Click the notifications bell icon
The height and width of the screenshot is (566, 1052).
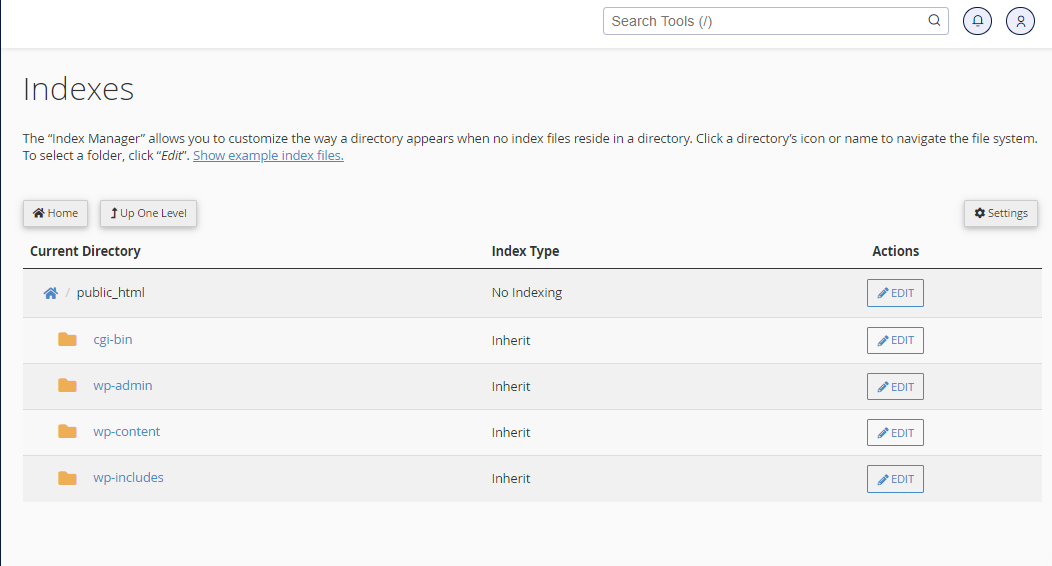pos(977,21)
